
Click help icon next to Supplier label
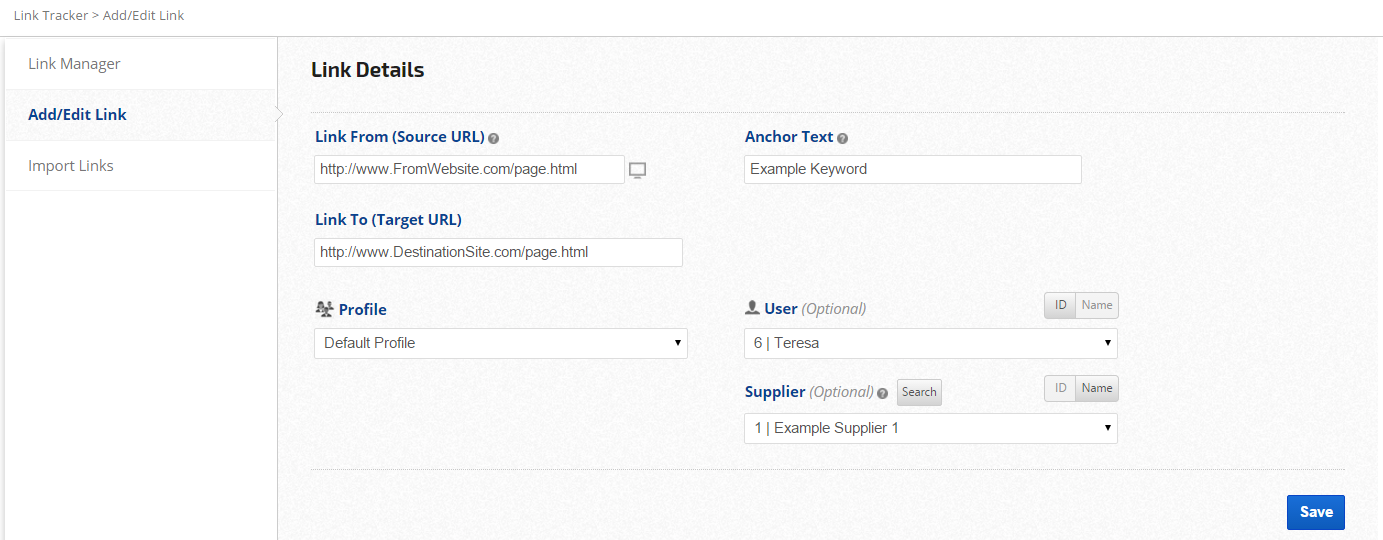[x=882, y=393]
